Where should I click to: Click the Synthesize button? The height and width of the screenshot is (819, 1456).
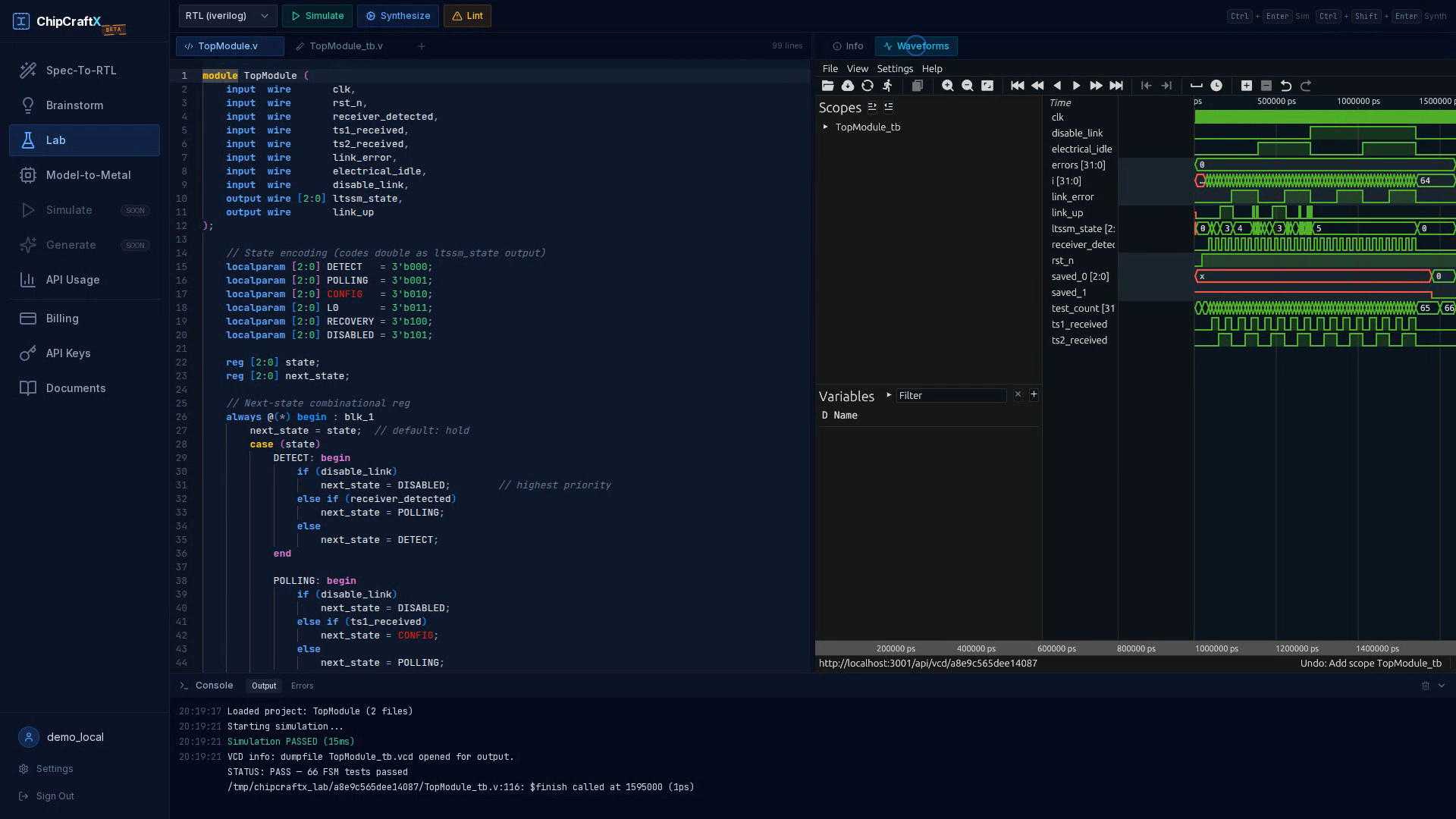point(397,16)
